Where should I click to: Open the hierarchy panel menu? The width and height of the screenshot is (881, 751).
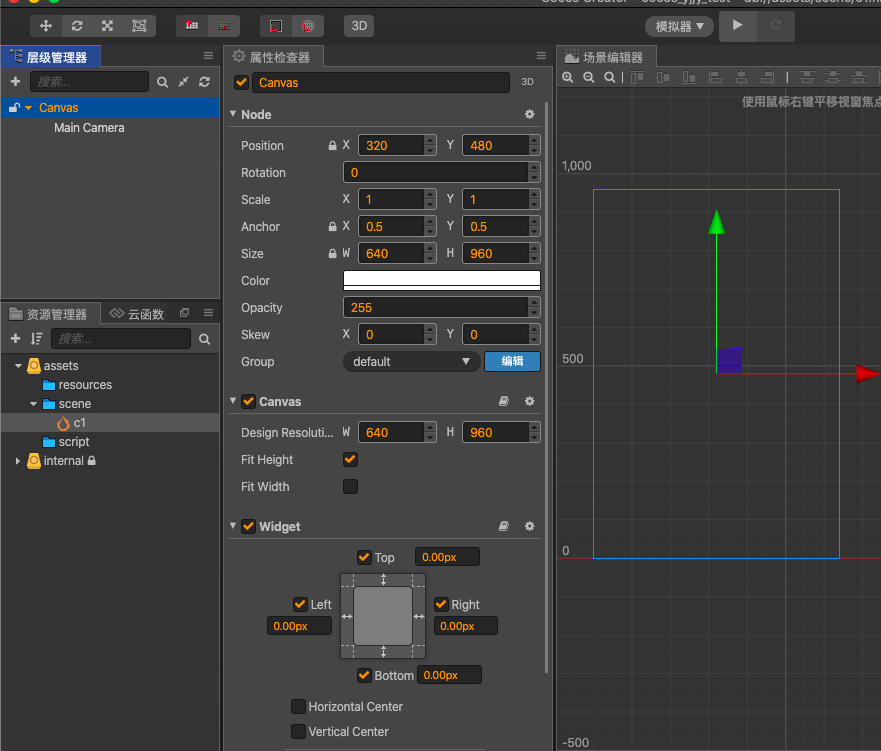click(208, 56)
